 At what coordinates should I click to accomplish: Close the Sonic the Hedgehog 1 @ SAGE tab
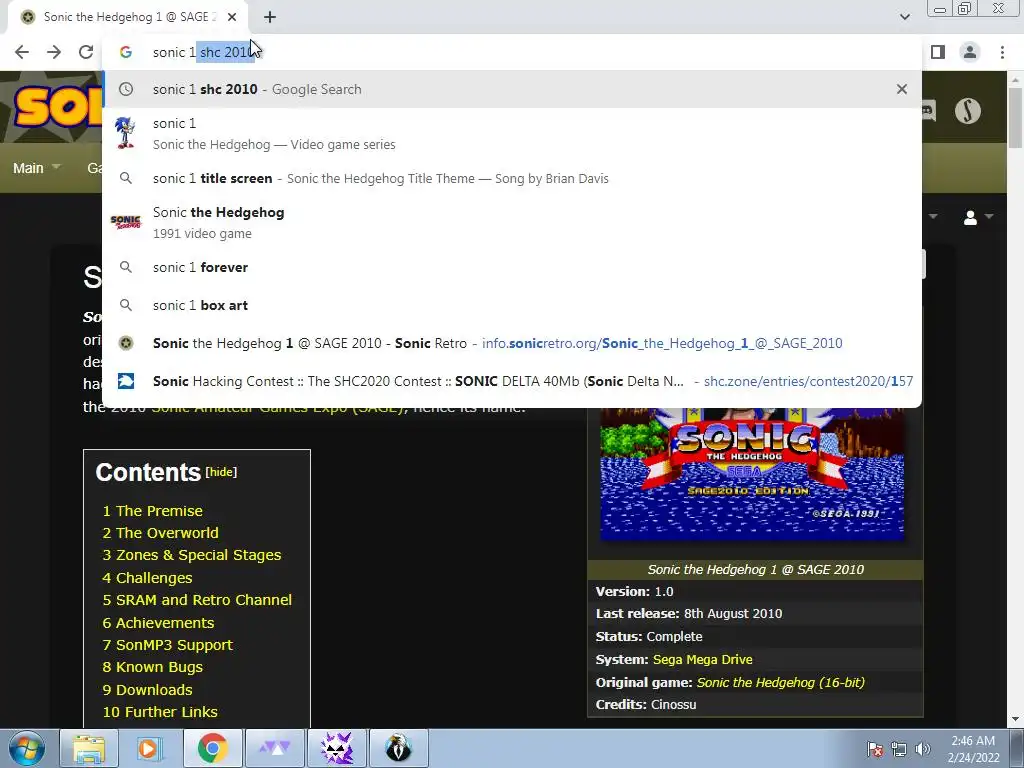232,17
